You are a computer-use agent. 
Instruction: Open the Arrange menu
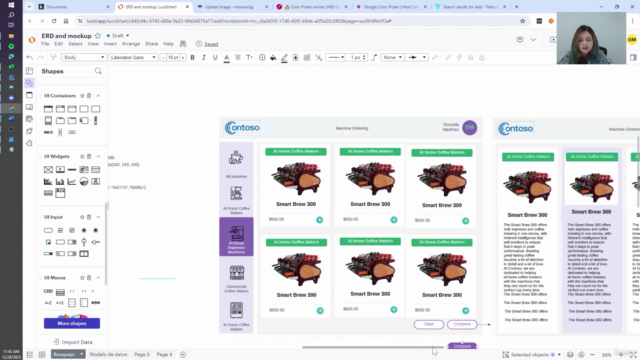[131, 44]
